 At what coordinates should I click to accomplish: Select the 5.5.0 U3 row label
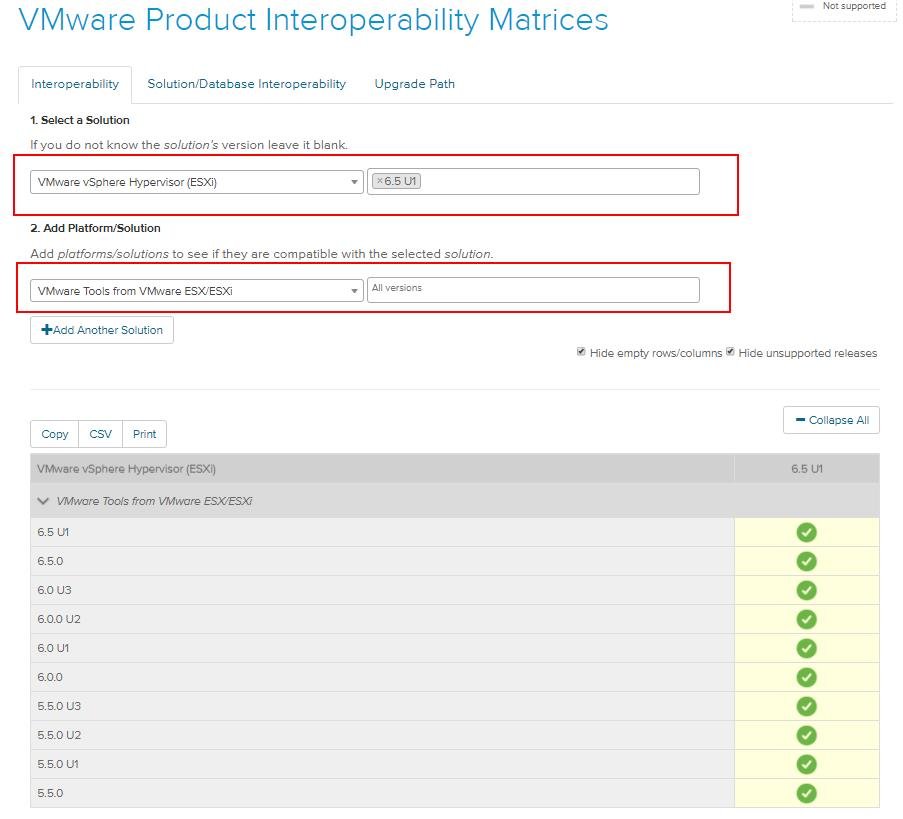pos(59,706)
